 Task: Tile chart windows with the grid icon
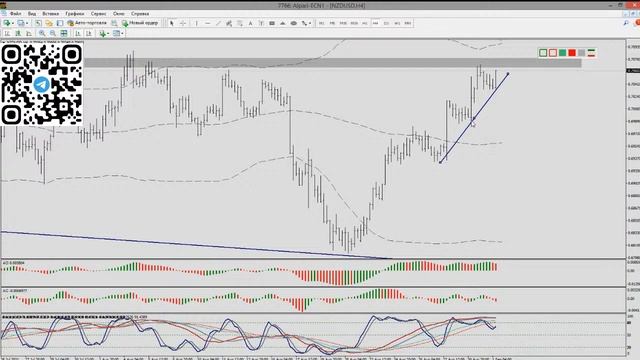coord(64,33)
